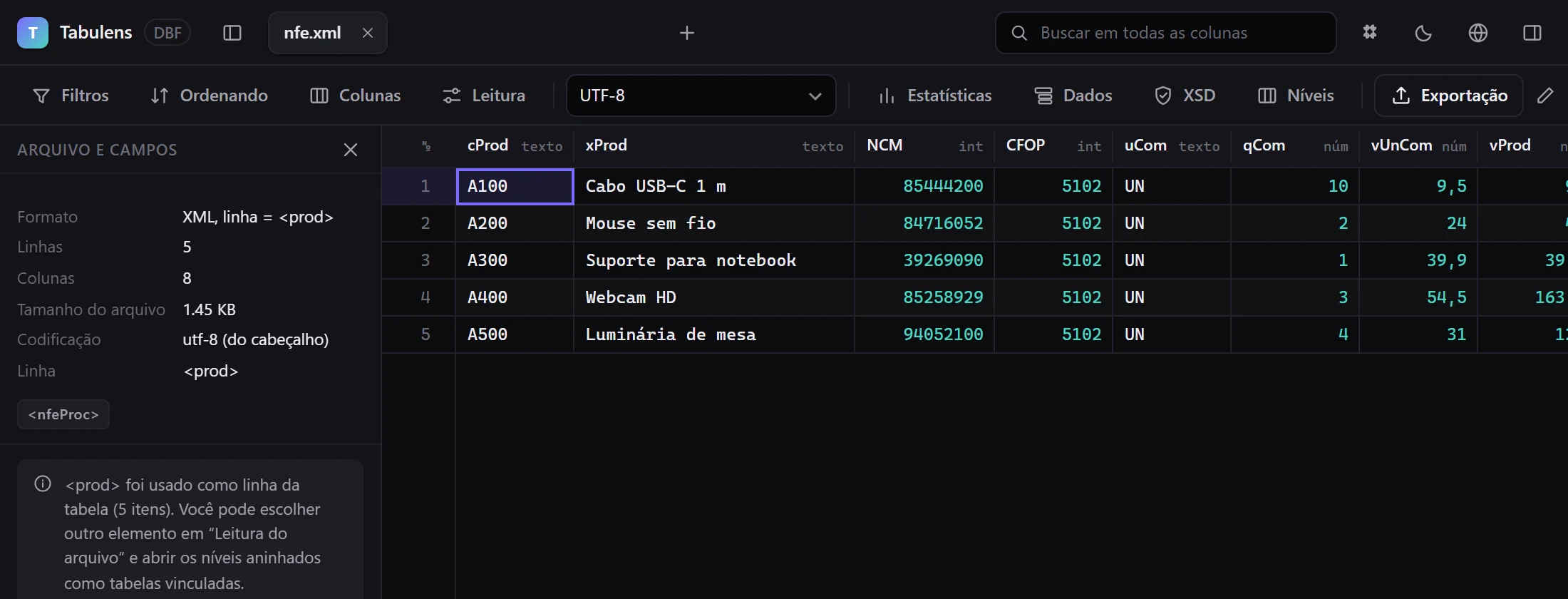Open the Colunas column settings

356,96
